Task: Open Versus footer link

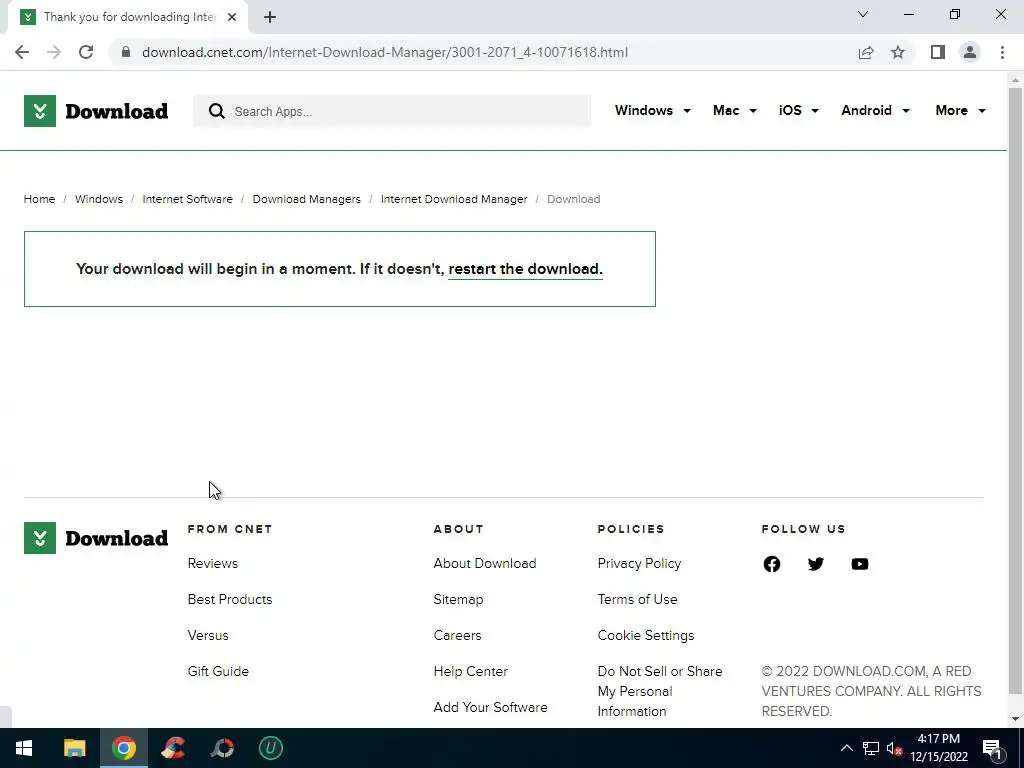Action: 208,635
